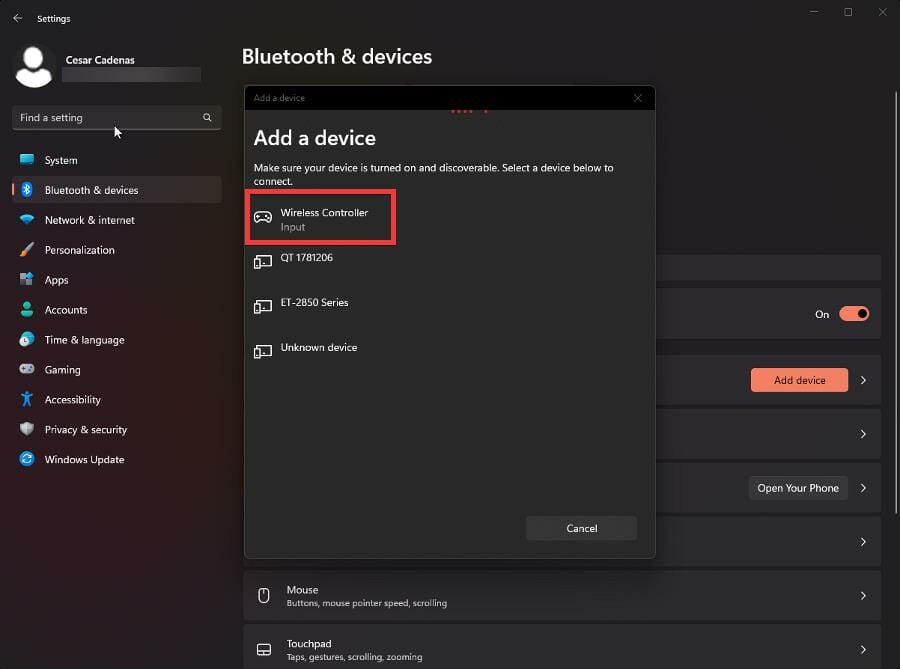Cancel the Add a device dialog
This screenshot has width=900, height=669.
point(581,528)
